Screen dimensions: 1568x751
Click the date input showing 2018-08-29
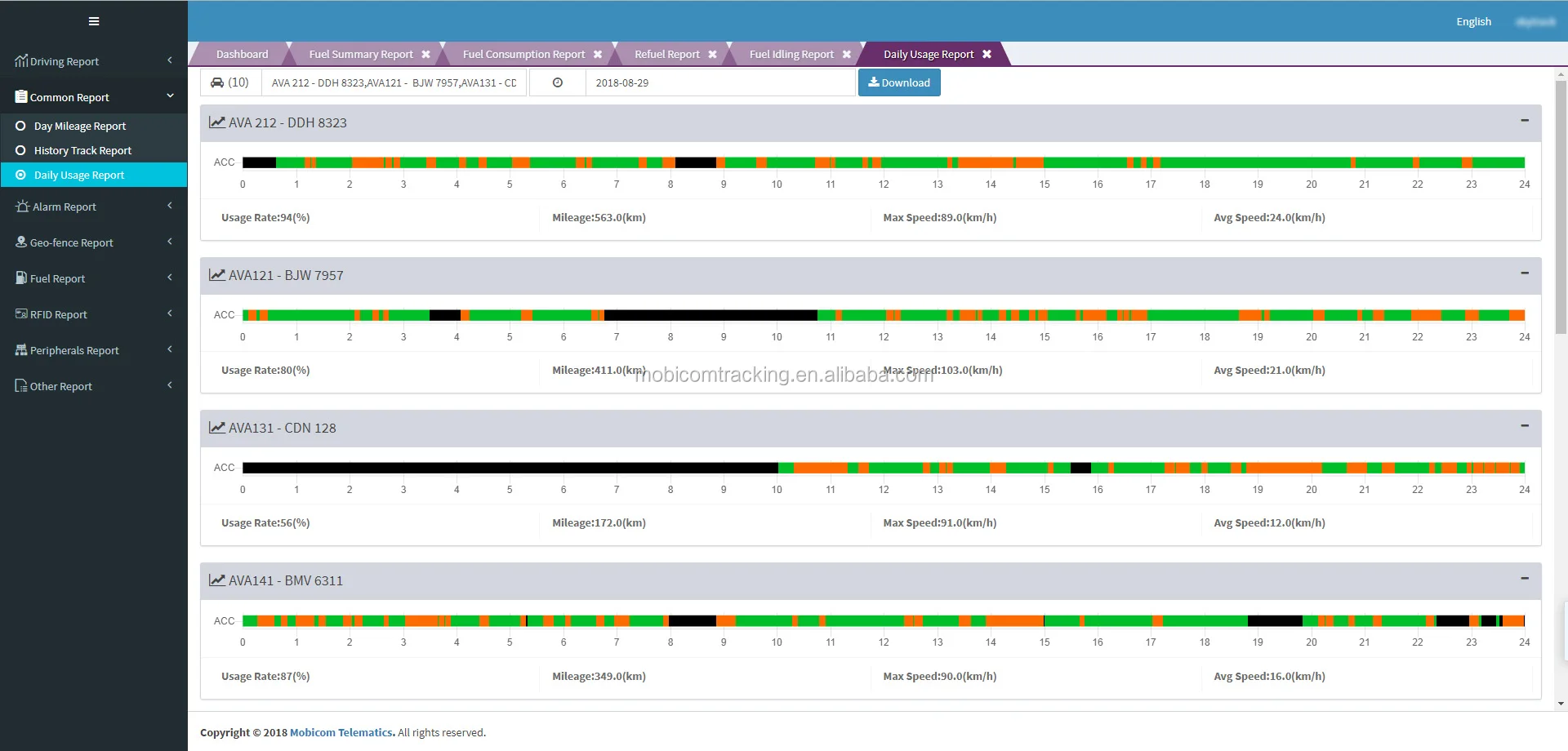719,82
